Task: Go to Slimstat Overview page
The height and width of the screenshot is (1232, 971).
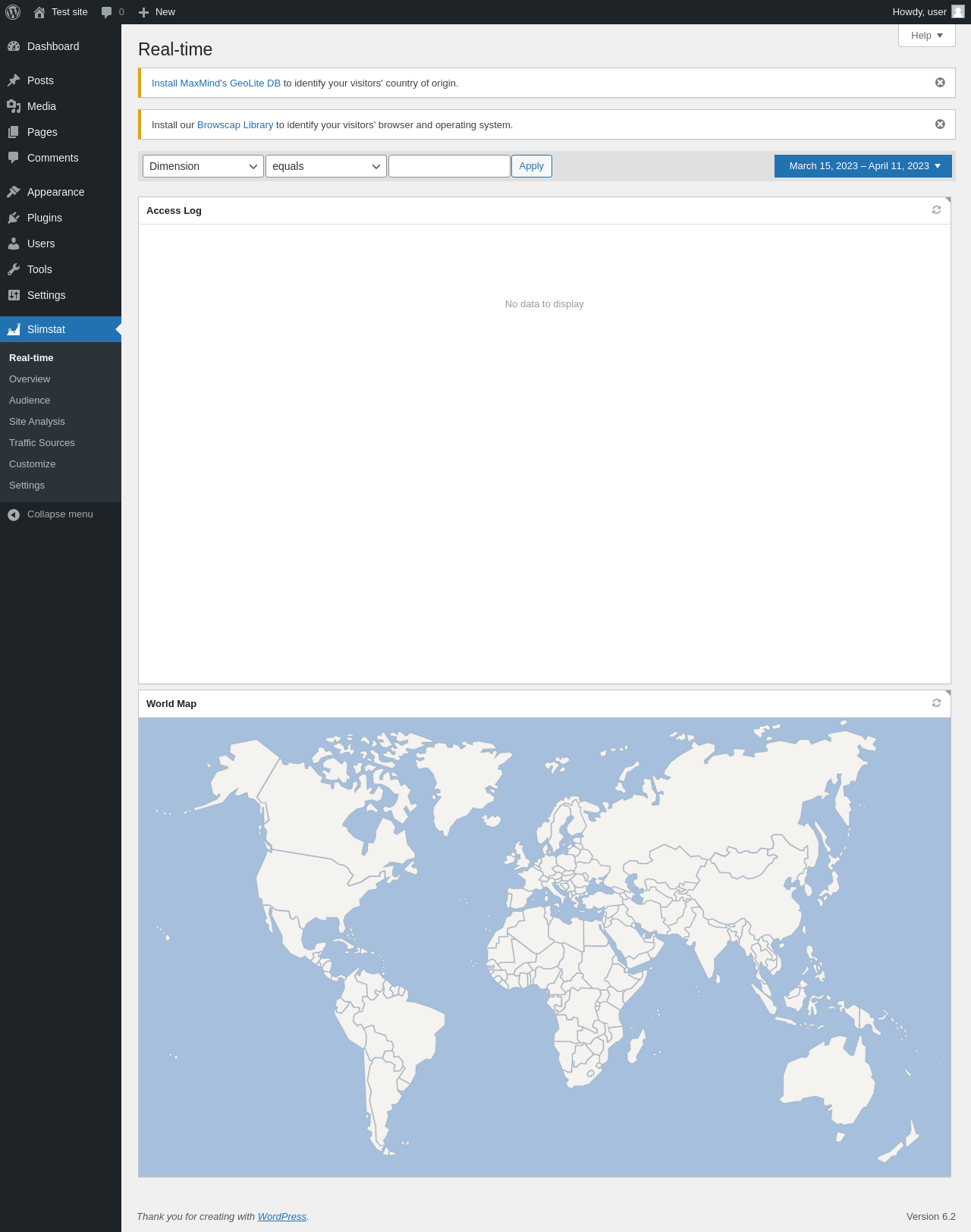Action: (30, 379)
